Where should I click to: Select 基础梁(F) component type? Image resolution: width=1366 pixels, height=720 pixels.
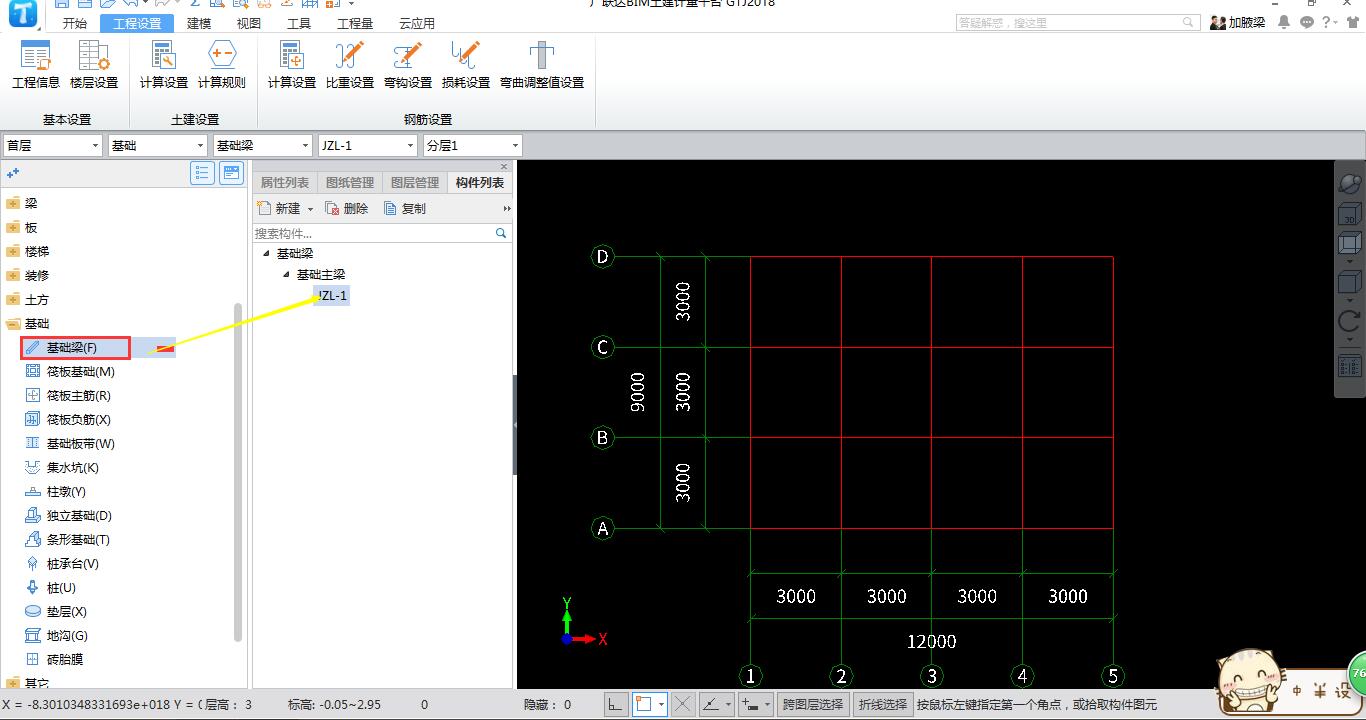tap(75, 347)
